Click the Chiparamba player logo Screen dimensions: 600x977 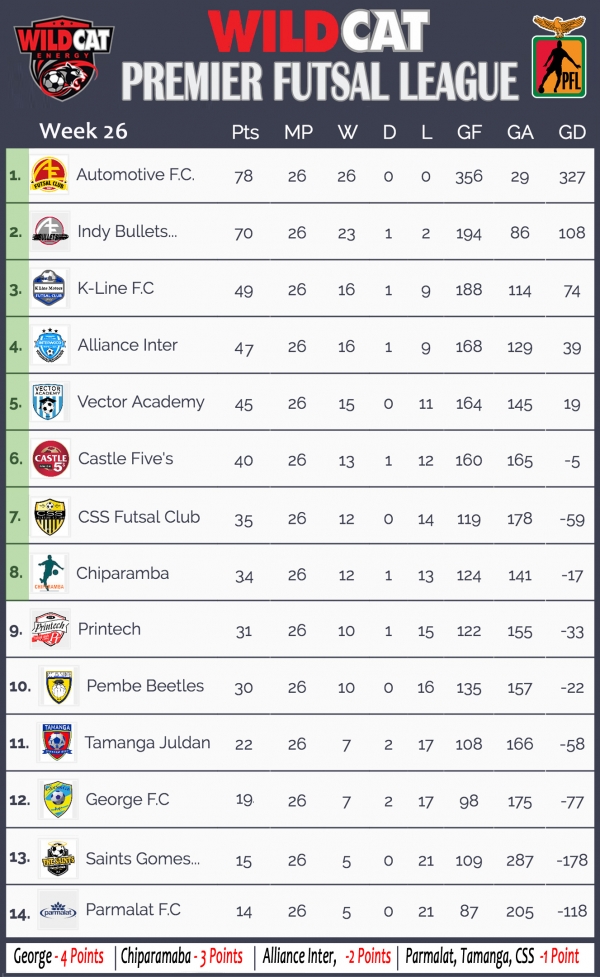49,573
